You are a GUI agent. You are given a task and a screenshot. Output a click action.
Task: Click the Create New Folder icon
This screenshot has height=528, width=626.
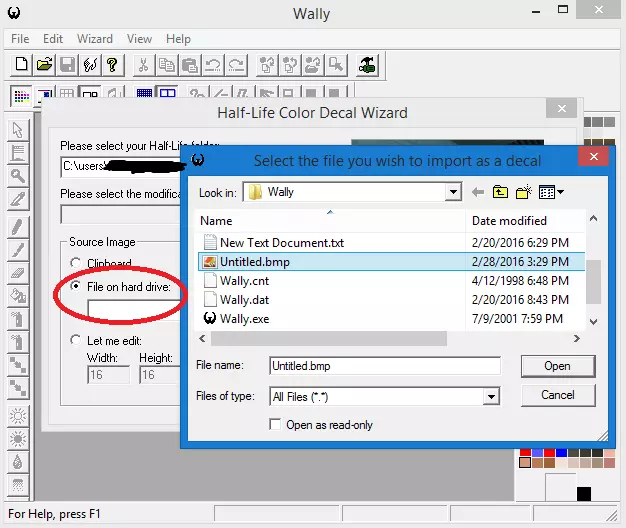(523, 192)
